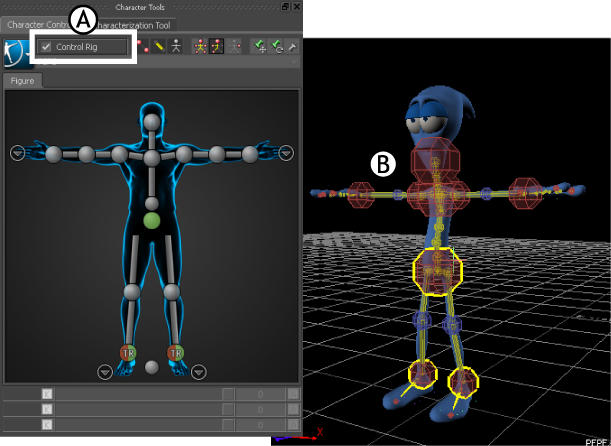This screenshot has width=611, height=446.
Task: Select the head effector on the figure
Action: click(152, 122)
